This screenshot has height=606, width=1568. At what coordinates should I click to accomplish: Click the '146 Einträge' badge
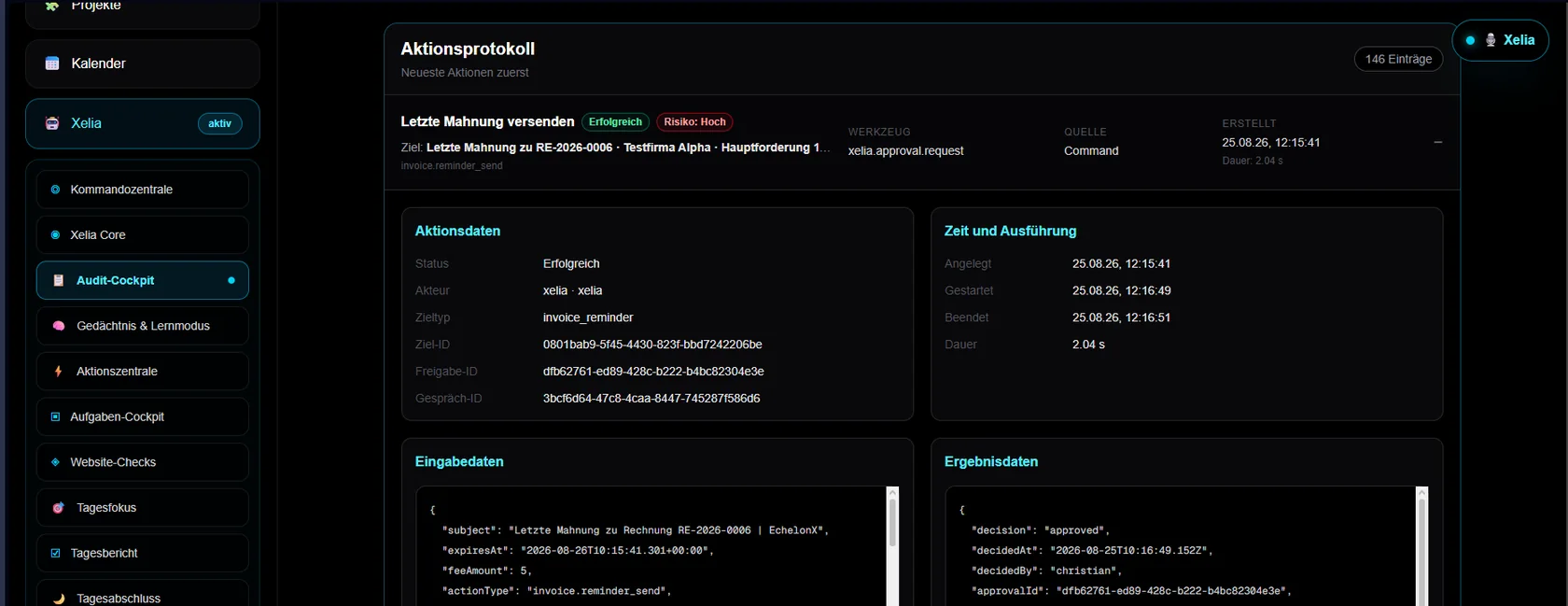[x=1398, y=59]
